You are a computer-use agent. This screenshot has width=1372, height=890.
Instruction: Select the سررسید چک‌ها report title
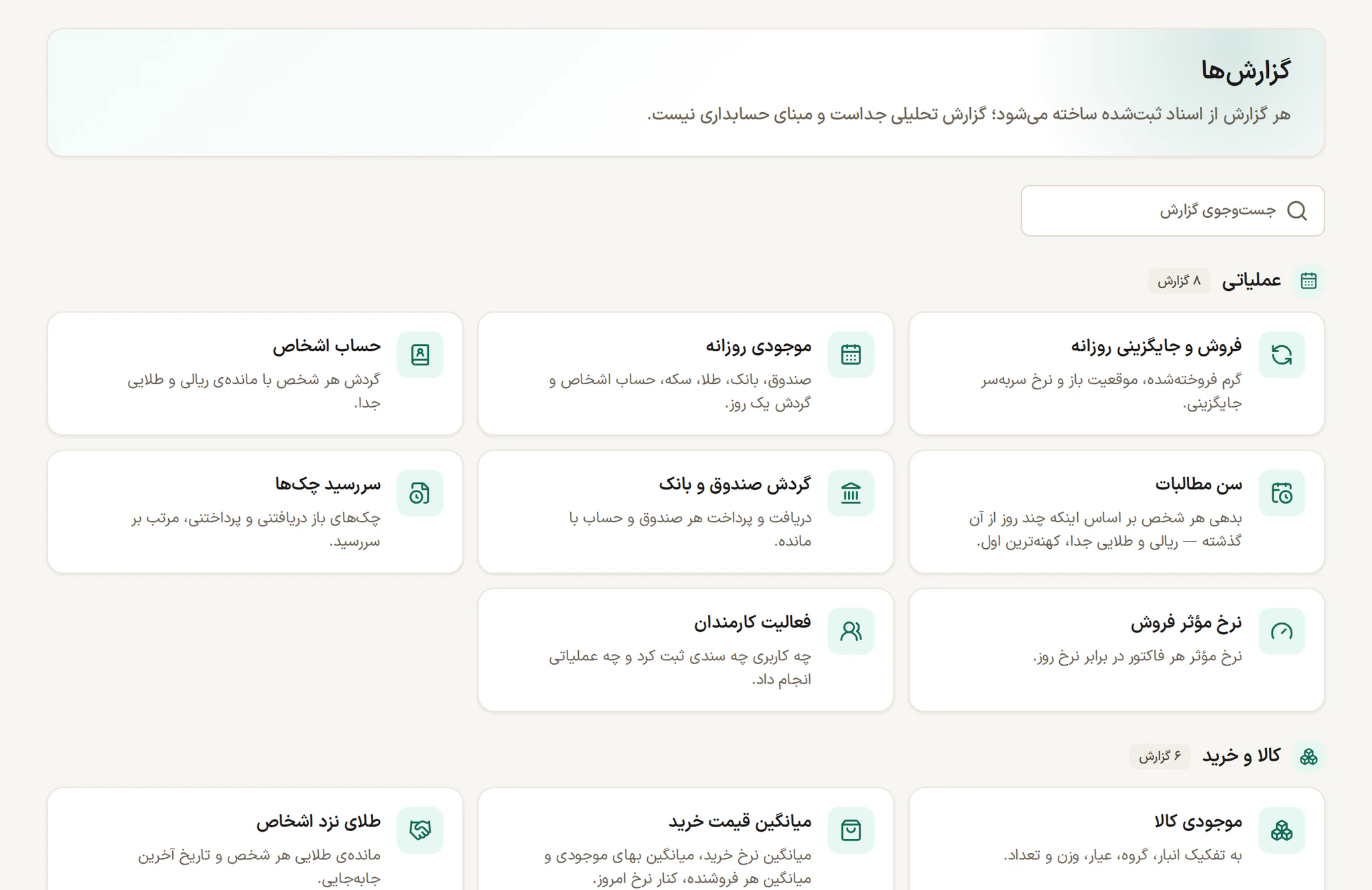coord(328,484)
